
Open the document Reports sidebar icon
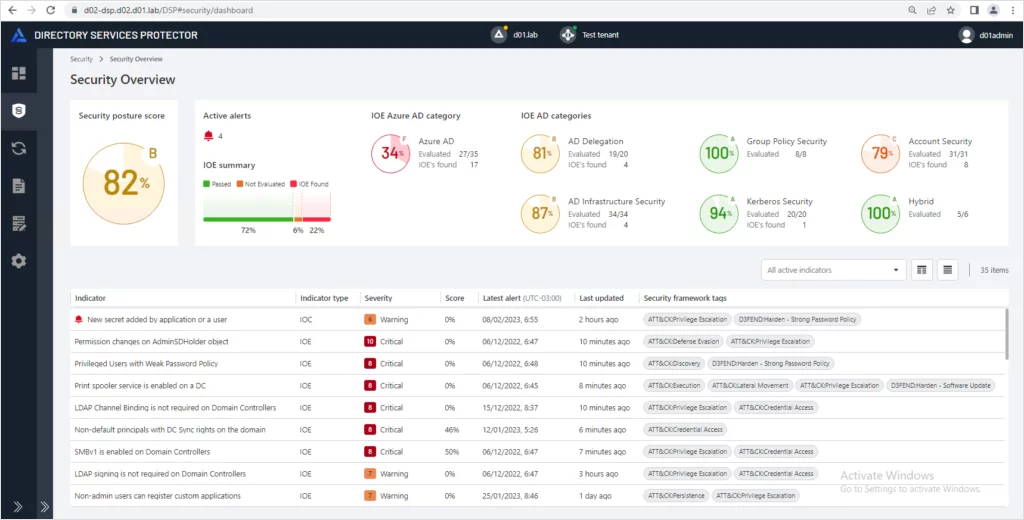coord(19,186)
